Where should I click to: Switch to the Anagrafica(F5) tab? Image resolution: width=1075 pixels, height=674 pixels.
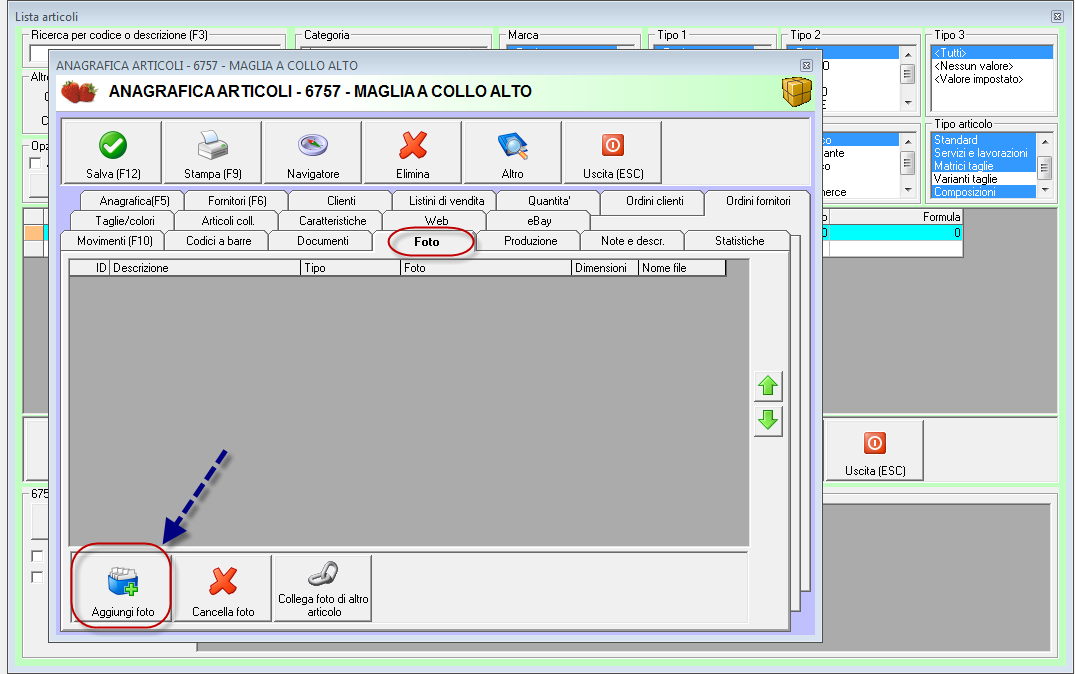134,201
